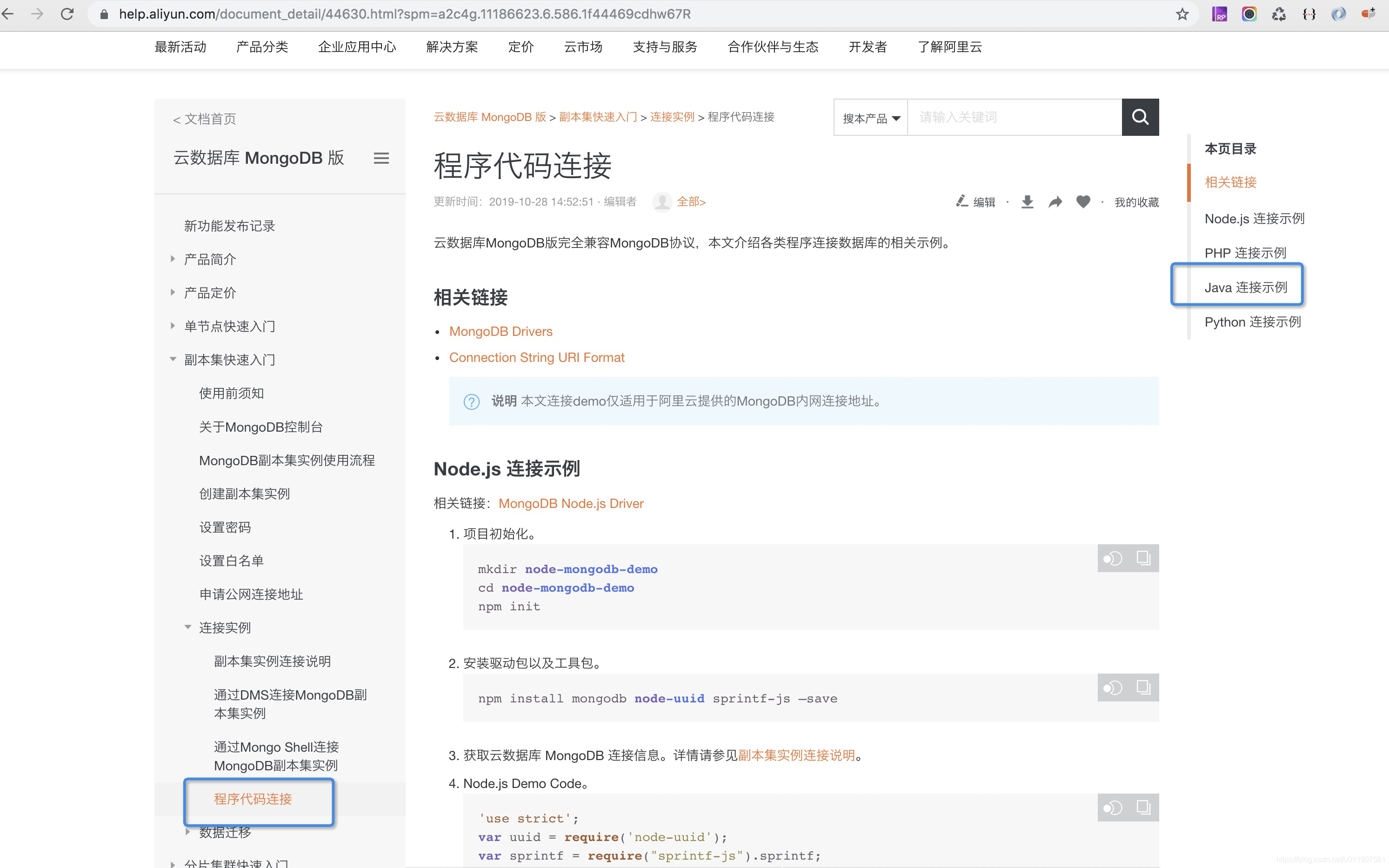Open the circular camera extension icon
Screen dimensions: 1389x868
point(1249,14)
